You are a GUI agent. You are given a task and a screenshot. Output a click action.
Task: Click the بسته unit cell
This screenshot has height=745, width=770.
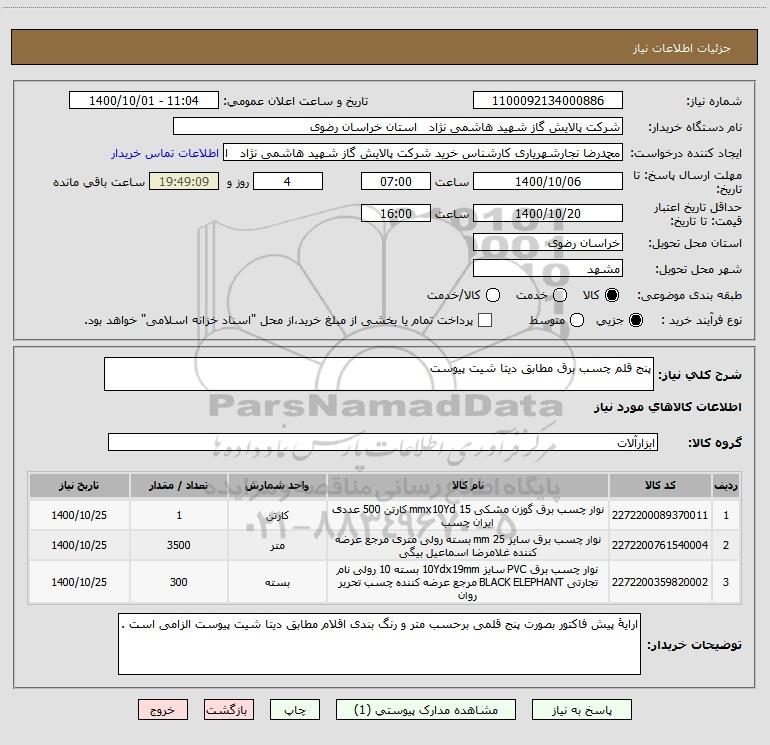[277, 582]
